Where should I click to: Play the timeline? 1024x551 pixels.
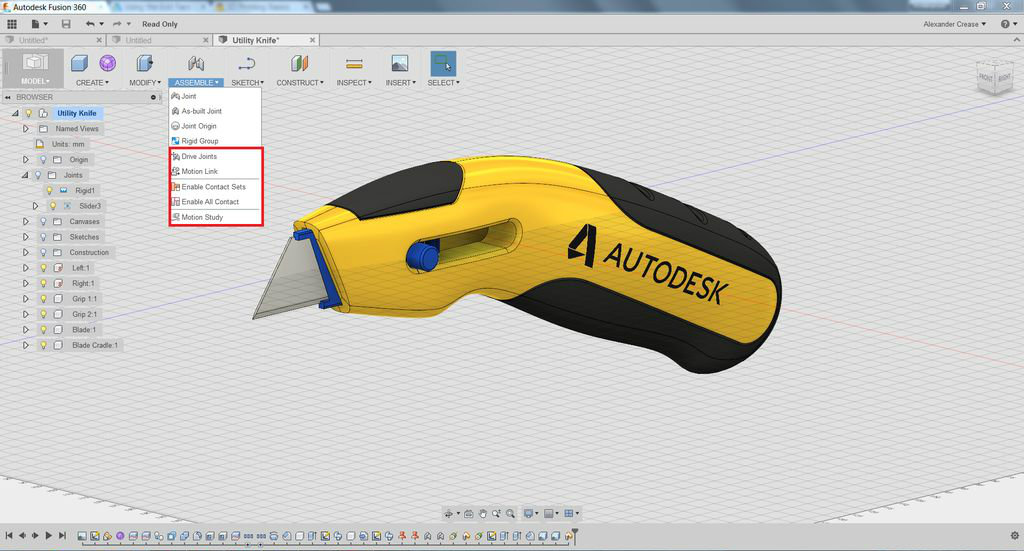coord(48,535)
